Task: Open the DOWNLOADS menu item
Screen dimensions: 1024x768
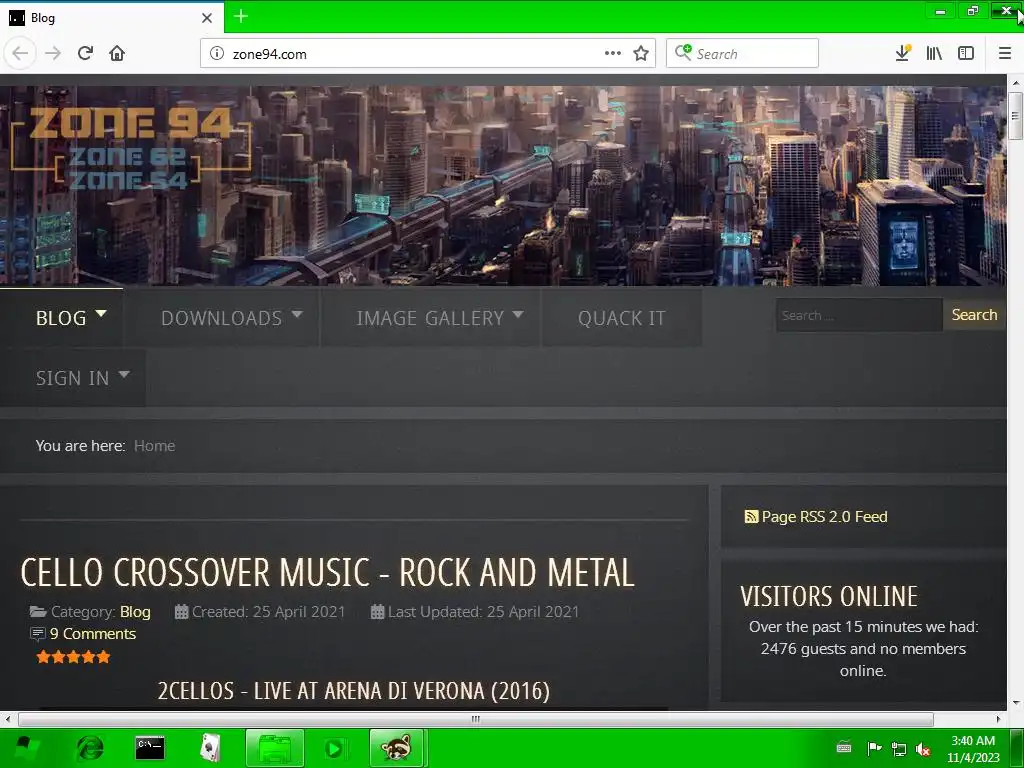Action: (221, 318)
